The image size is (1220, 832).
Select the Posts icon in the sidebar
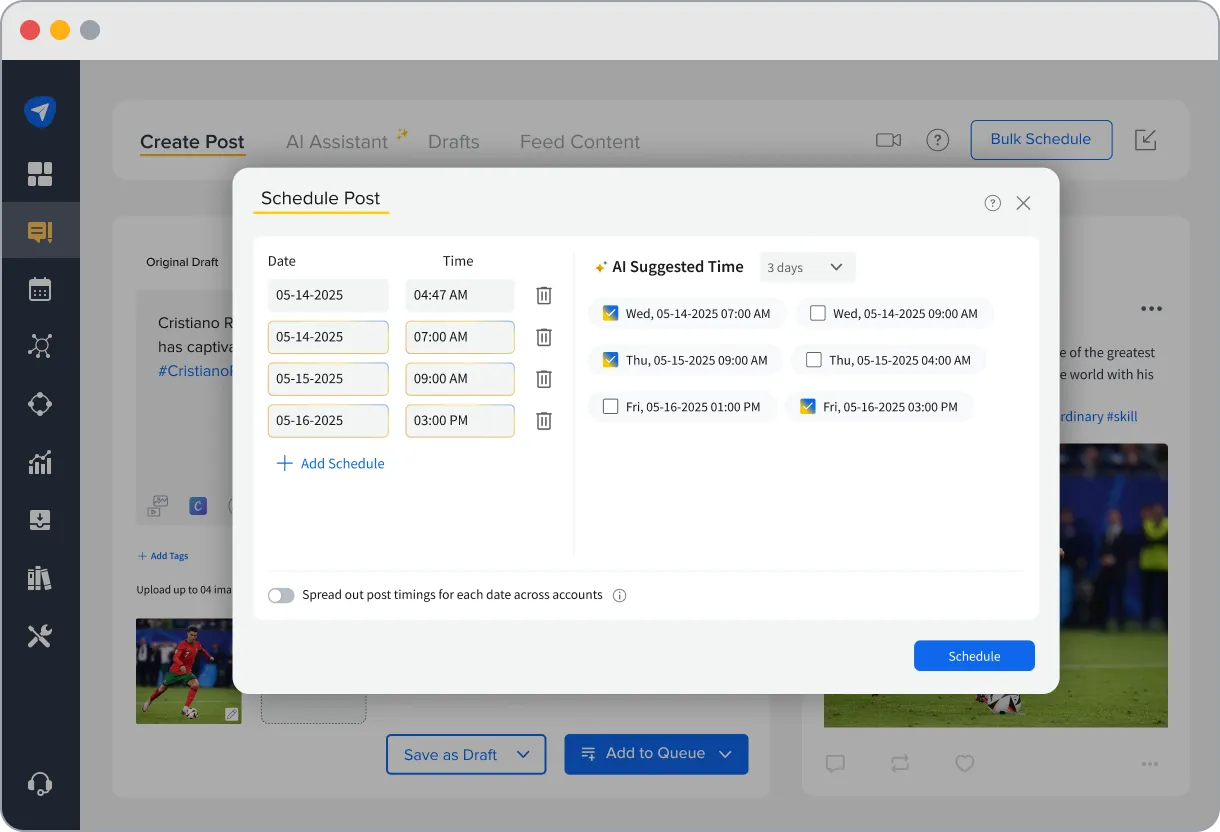pyautogui.click(x=41, y=230)
